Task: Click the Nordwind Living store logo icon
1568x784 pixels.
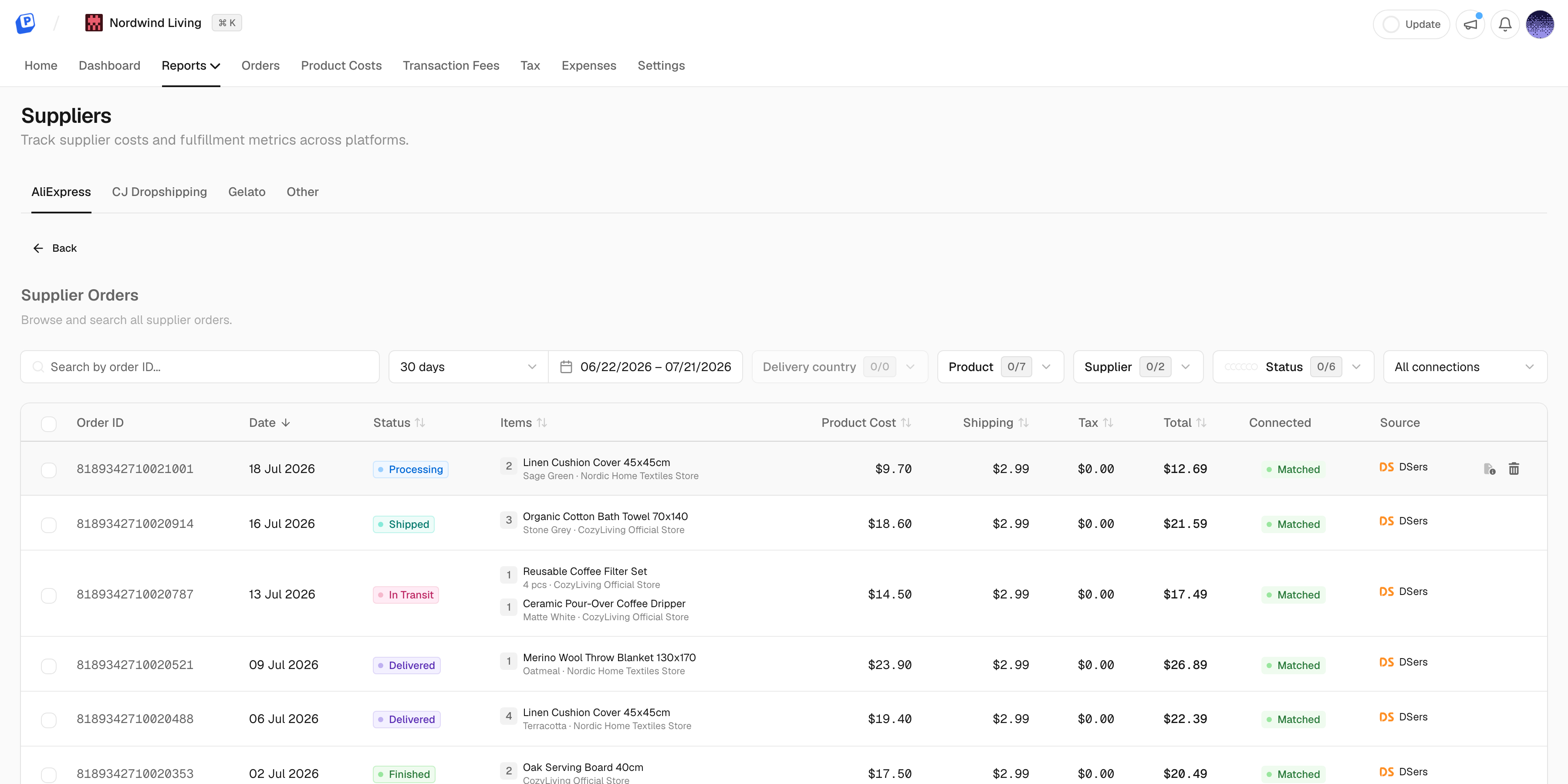Action: tap(94, 23)
